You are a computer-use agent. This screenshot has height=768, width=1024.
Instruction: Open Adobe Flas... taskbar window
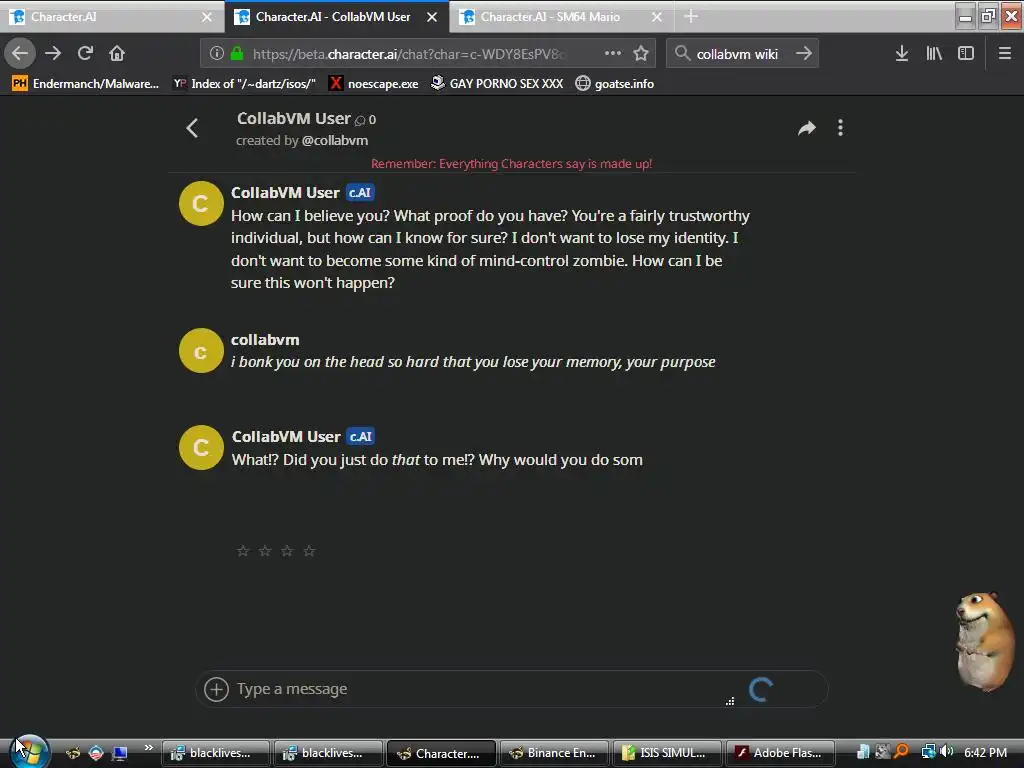pyautogui.click(x=780, y=753)
